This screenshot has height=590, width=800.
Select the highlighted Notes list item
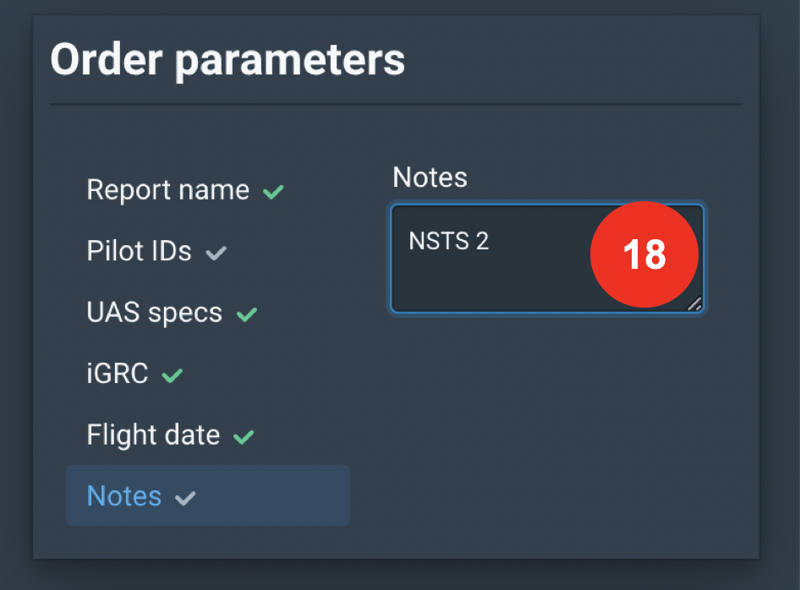124,496
